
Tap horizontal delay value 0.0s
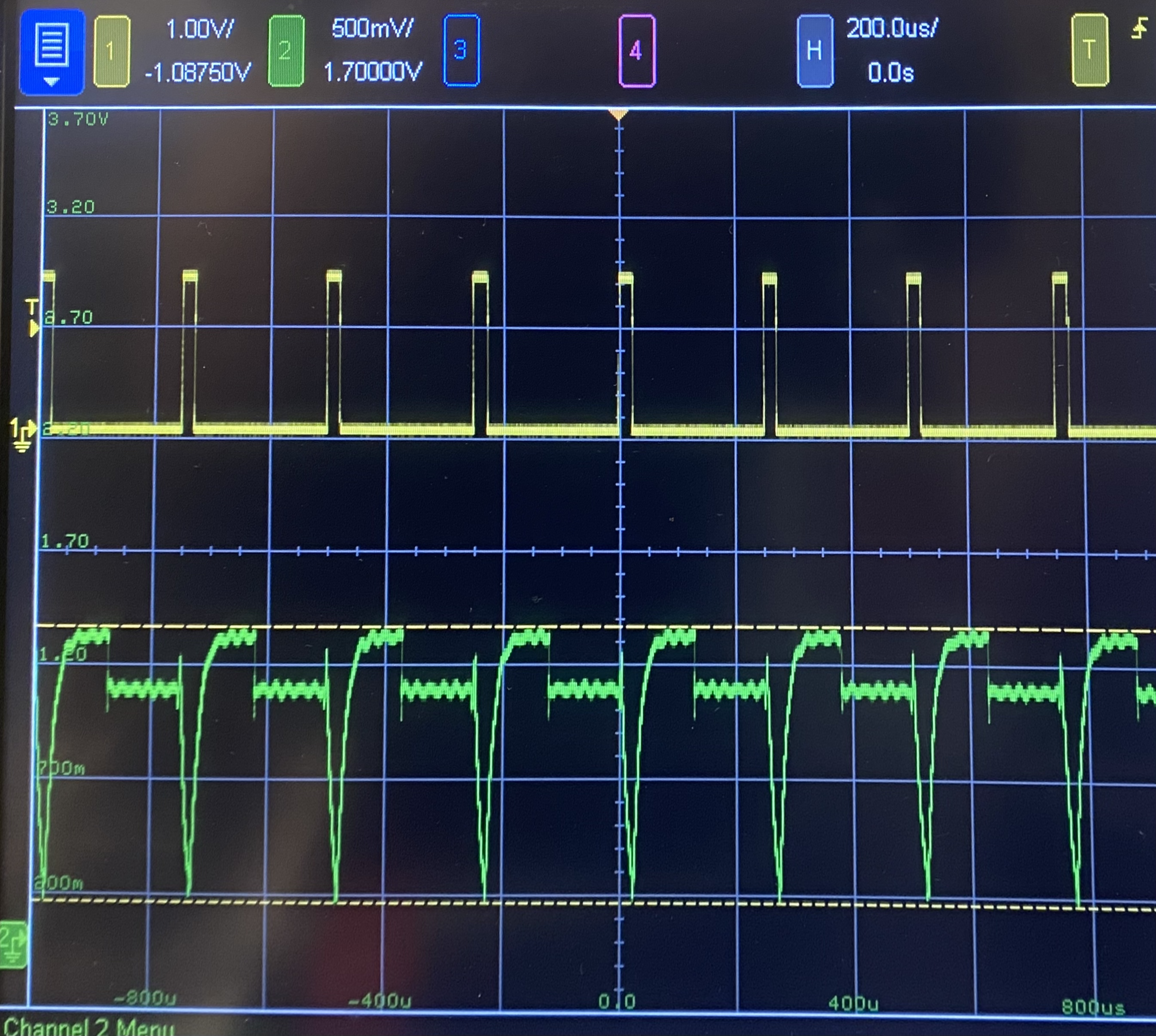coord(891,72)
